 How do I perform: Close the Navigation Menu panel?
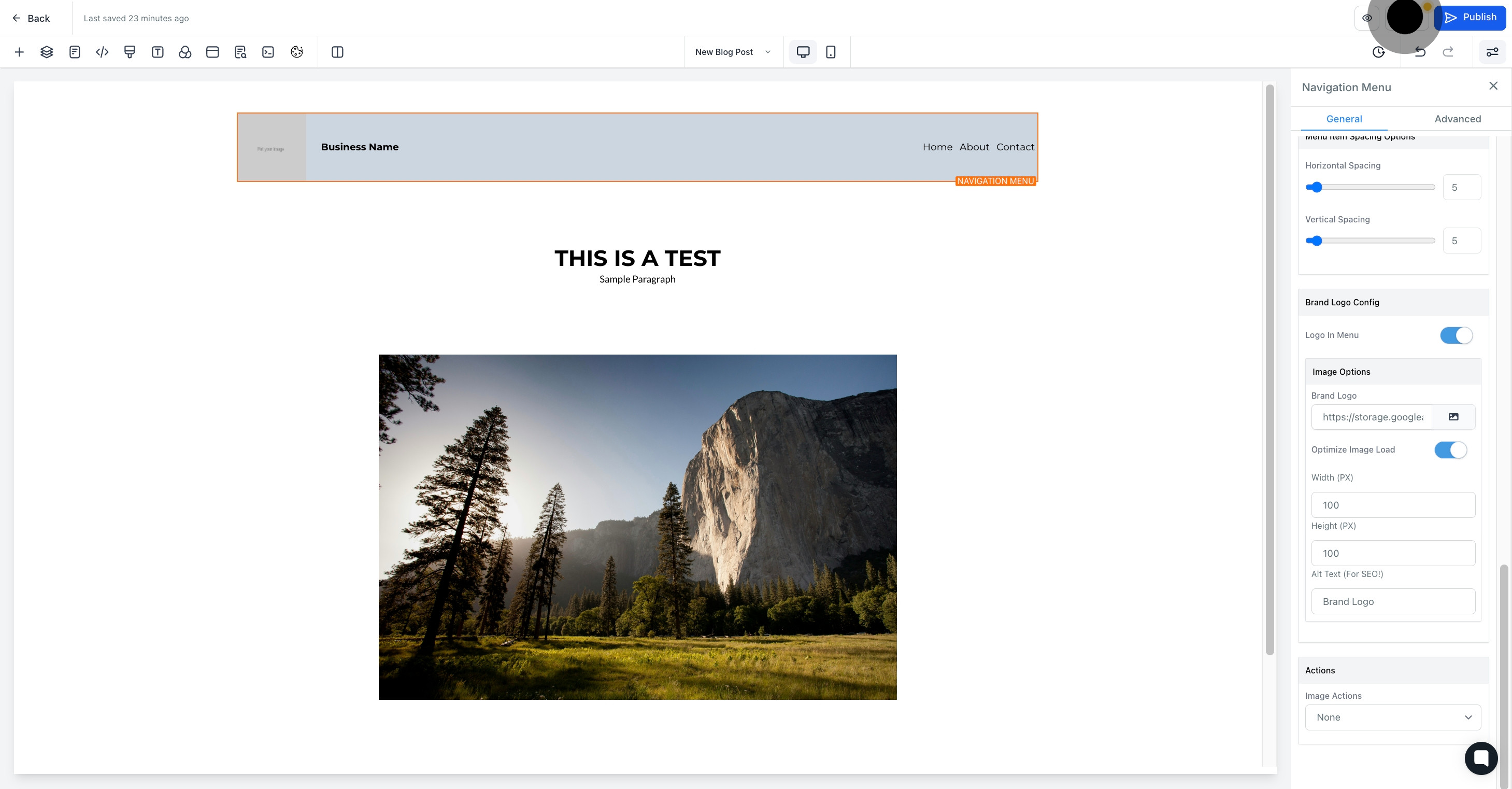point(1493,86)
